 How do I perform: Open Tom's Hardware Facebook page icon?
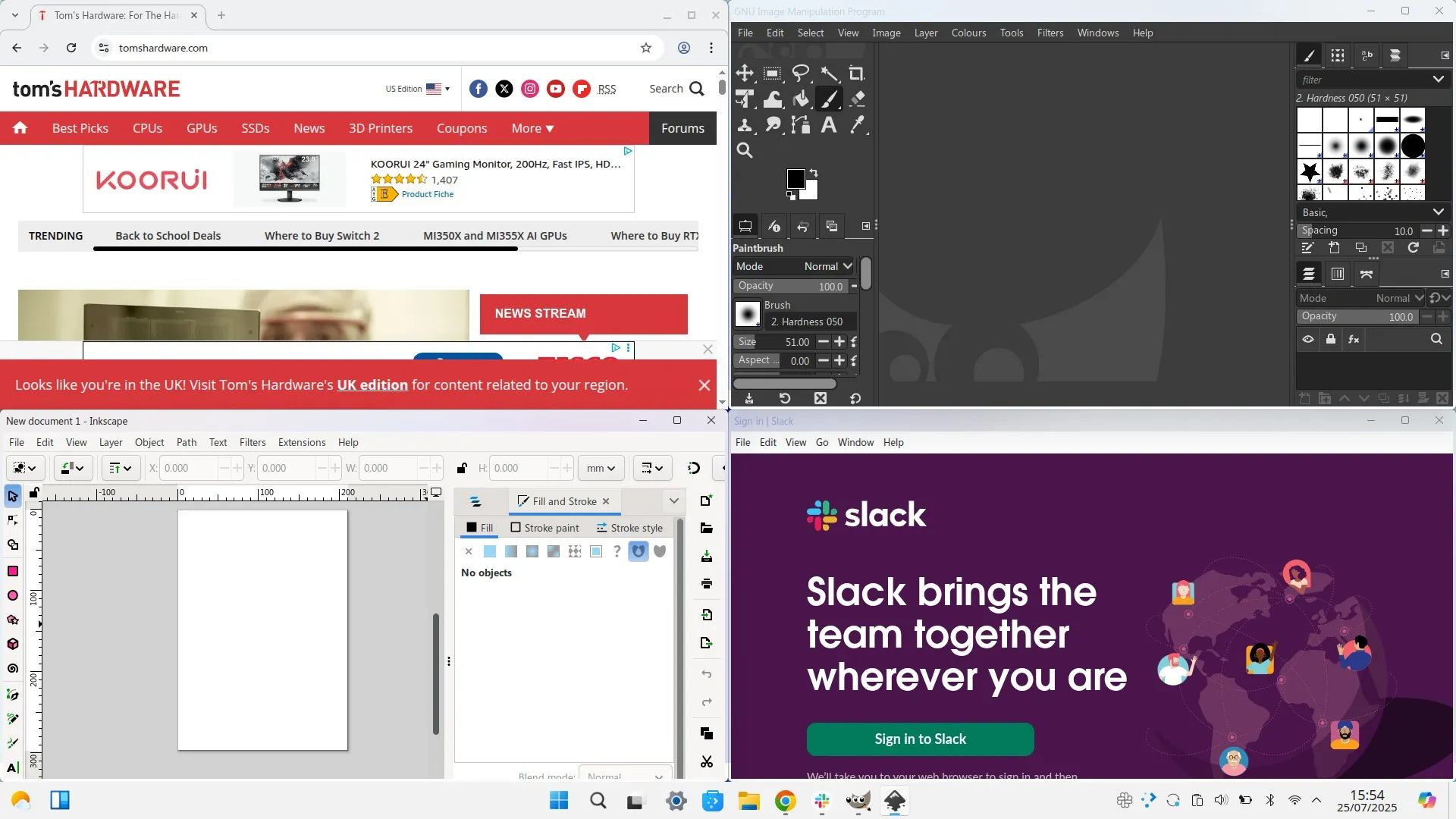tap(479, 89)
